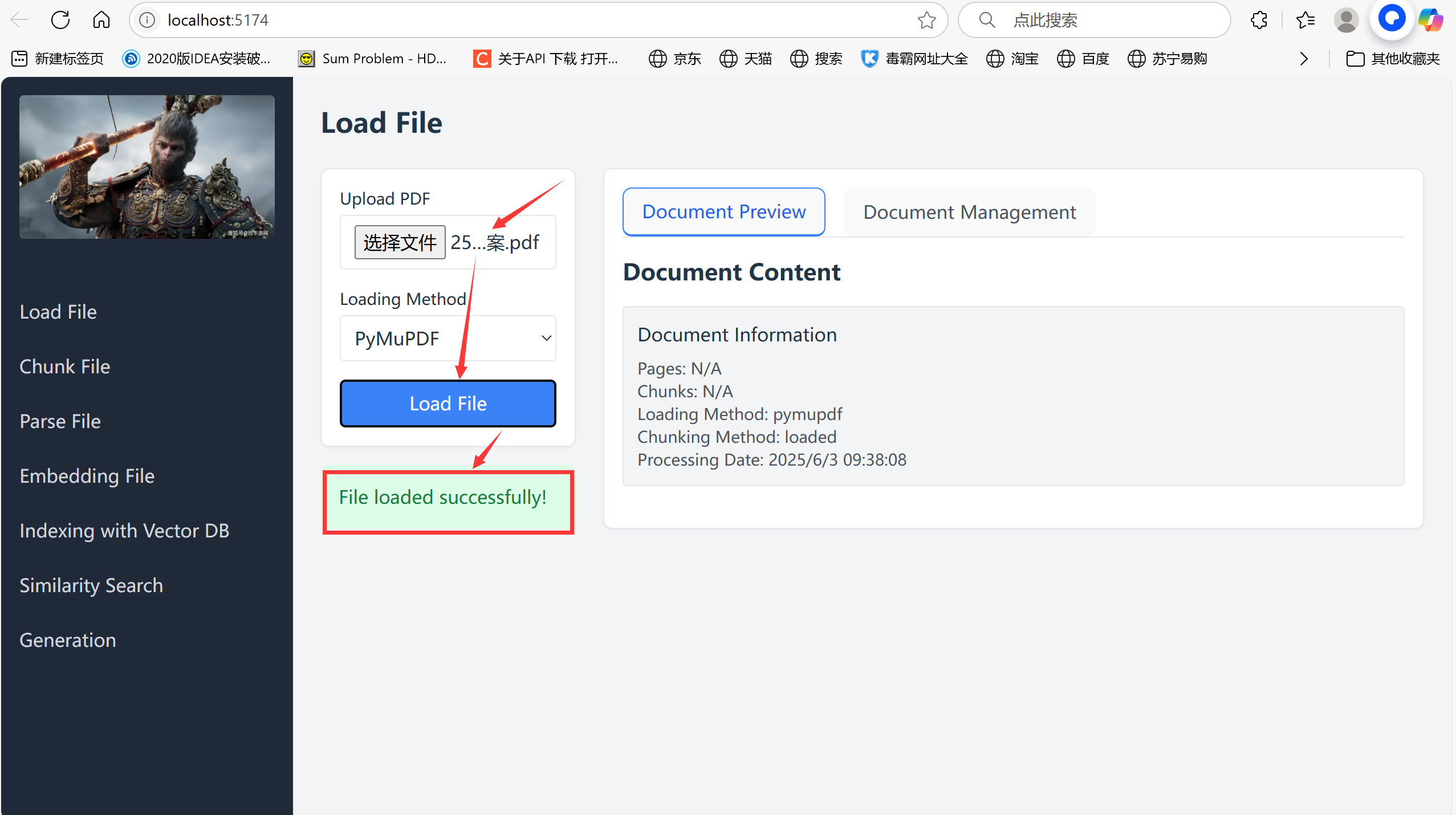Screen dimensions: 1456x815
Task: Open the Copilot icon in toolbar
Action: (1430, 20)
